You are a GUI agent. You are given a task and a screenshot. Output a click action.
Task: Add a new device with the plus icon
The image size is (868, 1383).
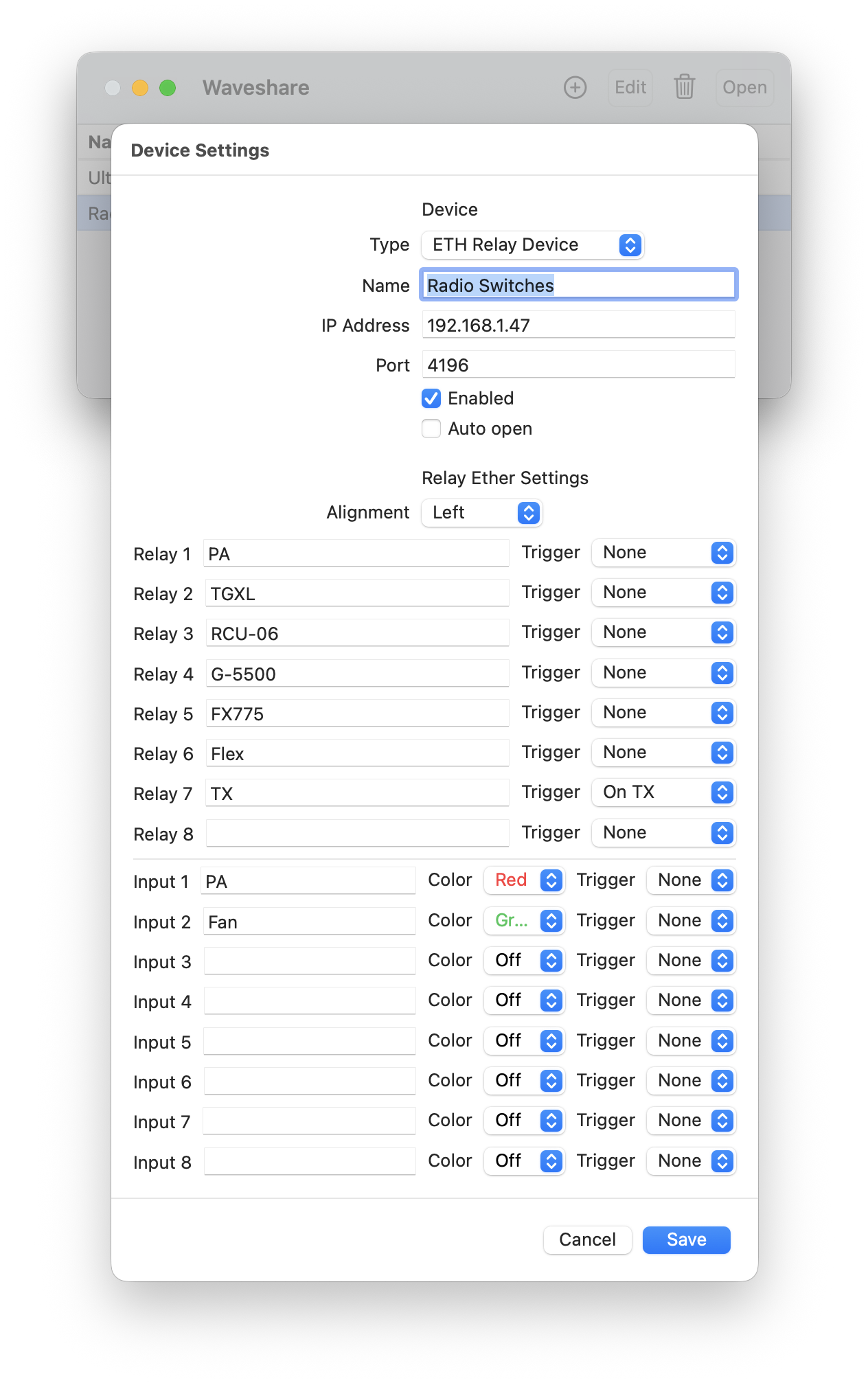(575, 87)
